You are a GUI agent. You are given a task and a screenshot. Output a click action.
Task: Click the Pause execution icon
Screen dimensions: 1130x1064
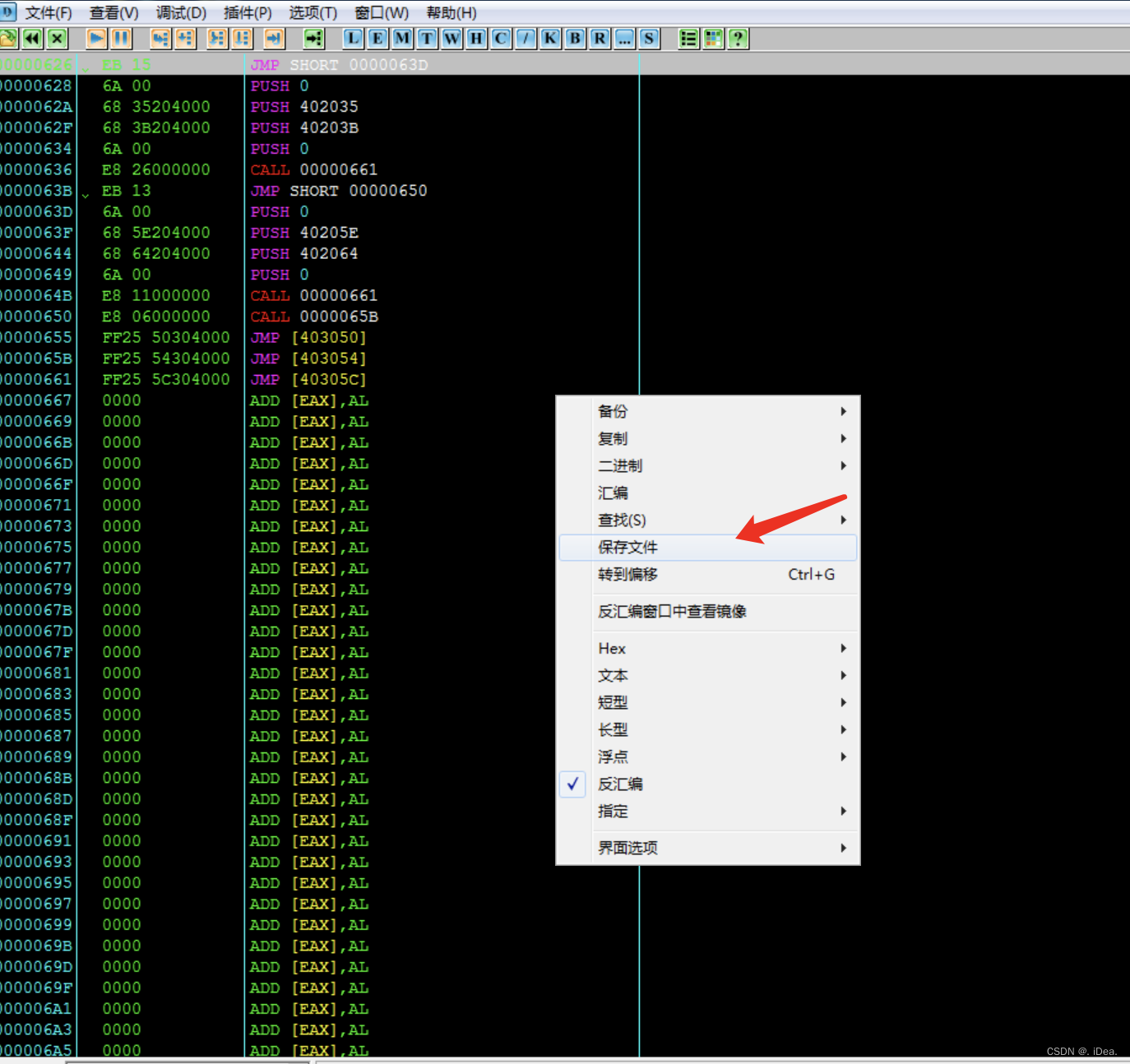121,38
